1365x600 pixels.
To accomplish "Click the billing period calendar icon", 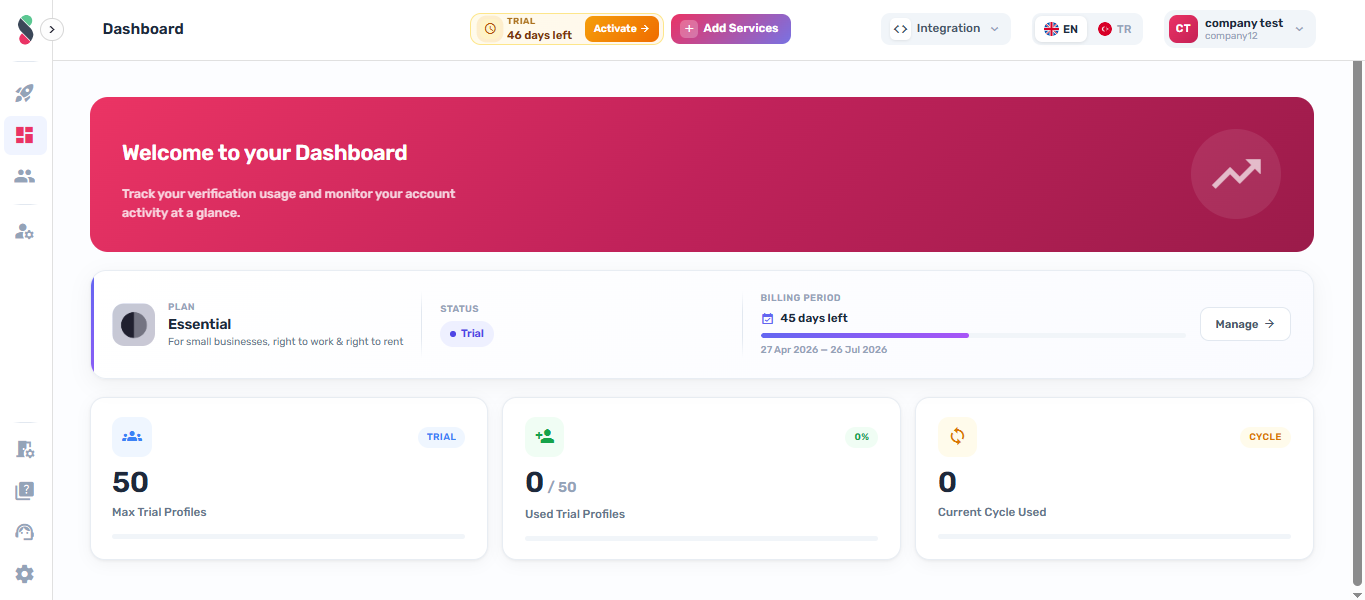I will tap(768, 319).
